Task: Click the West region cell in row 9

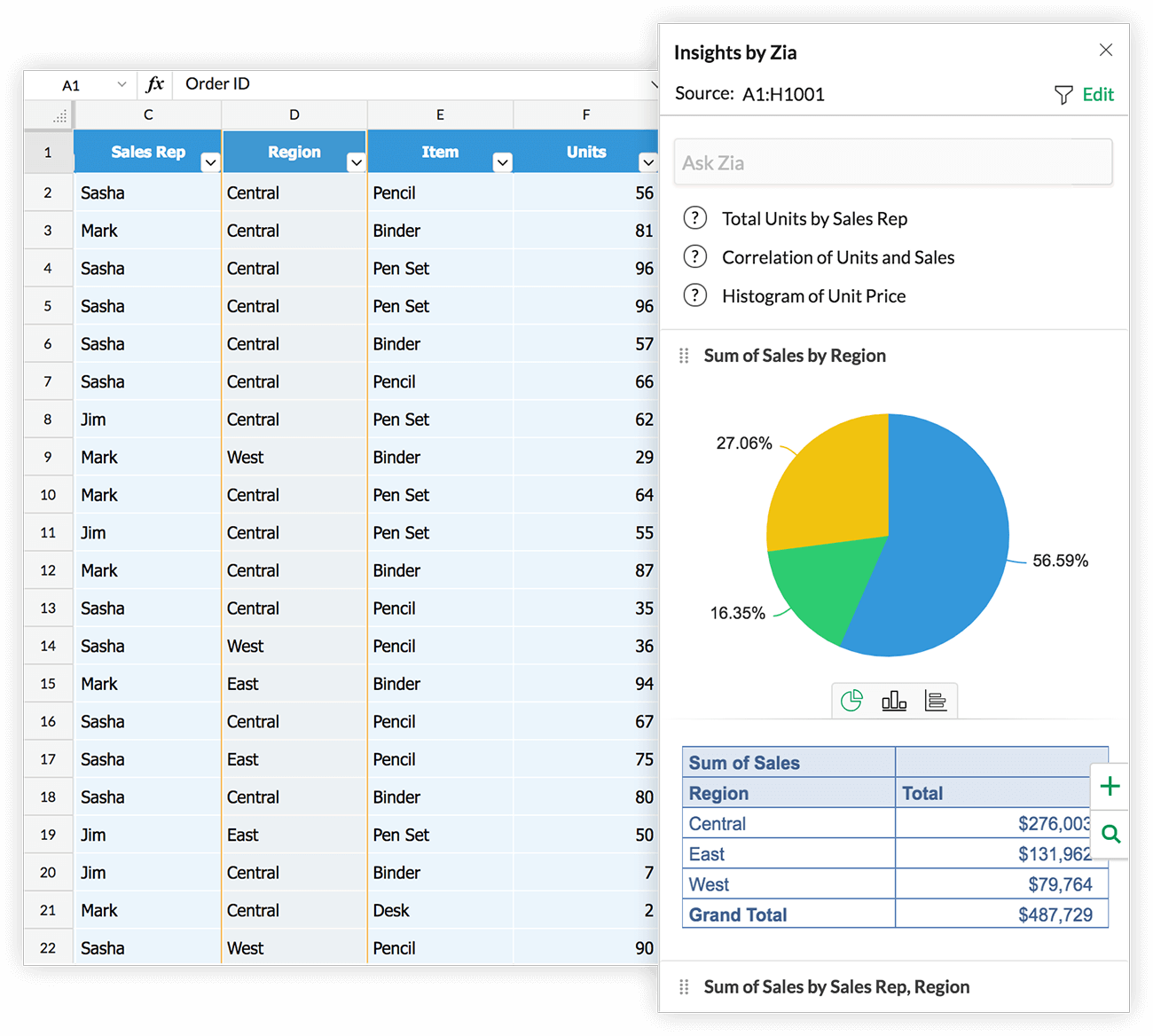Action: coord(294,458)
